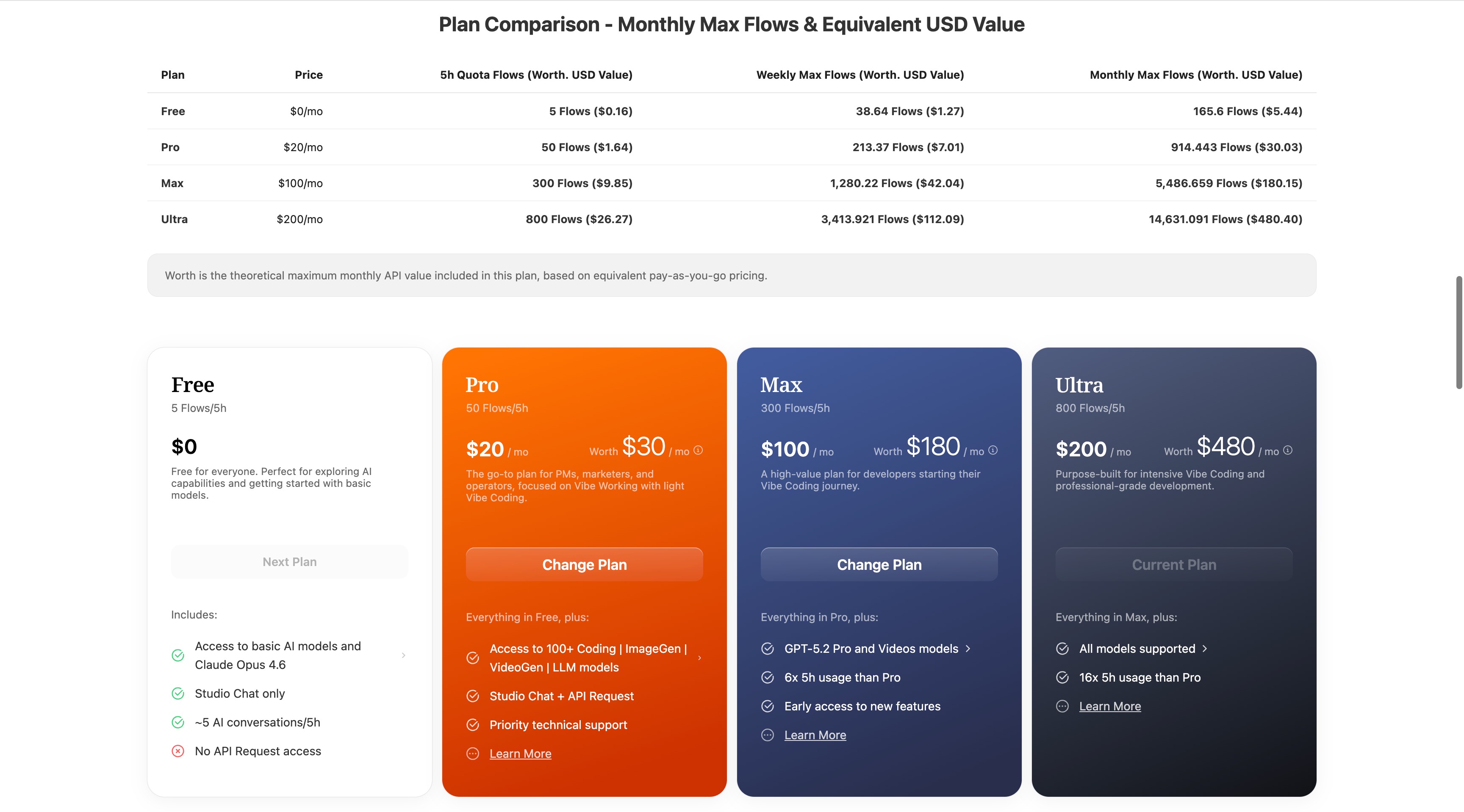Viewport: 1464px width, 812px height.
Task: Click check icon beside Priority technical support
Action: pyautogui.click(x=473, y=724)
